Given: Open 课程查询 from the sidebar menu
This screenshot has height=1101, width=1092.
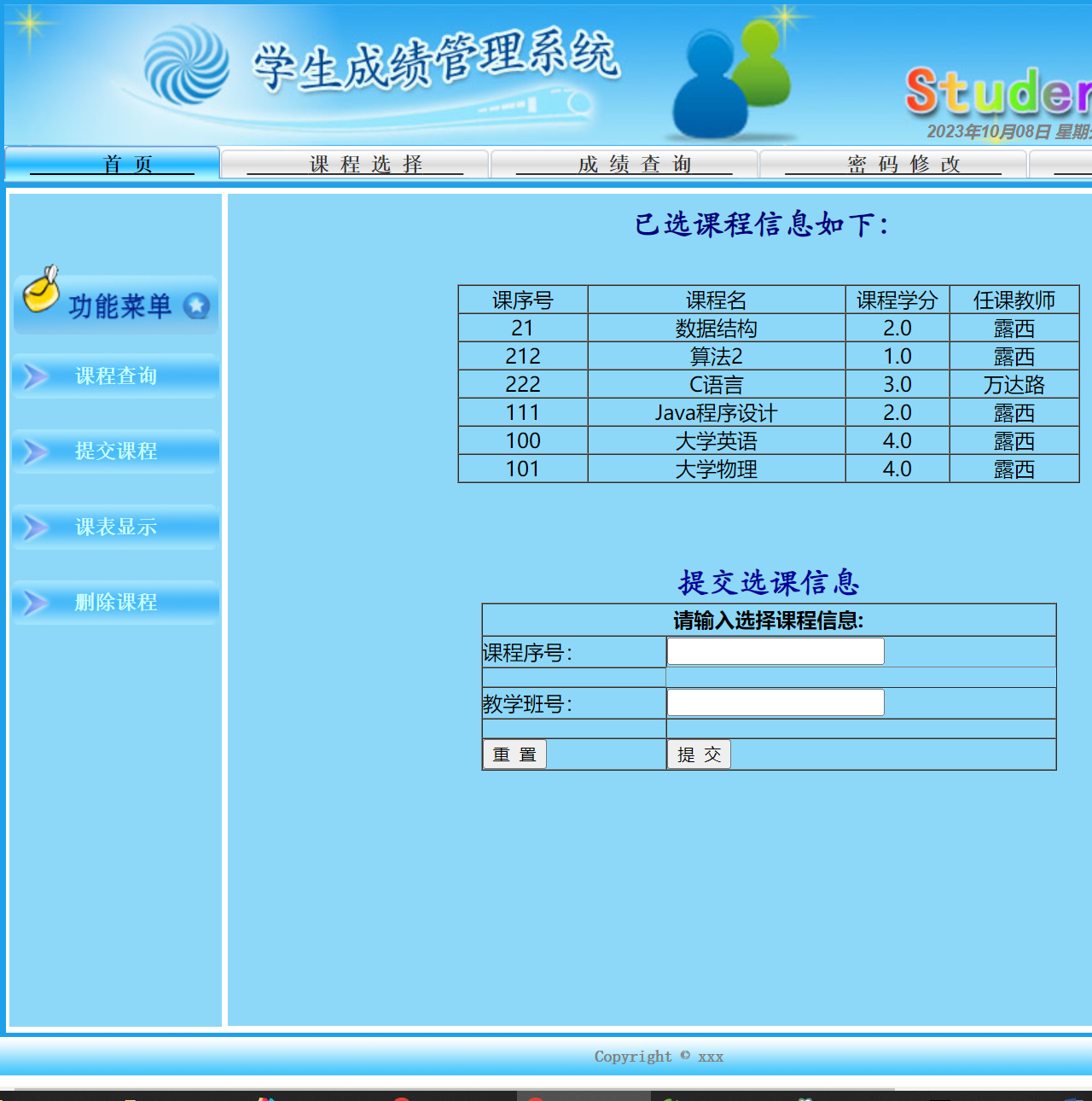Looking at the screenshot, I should 114,376.
